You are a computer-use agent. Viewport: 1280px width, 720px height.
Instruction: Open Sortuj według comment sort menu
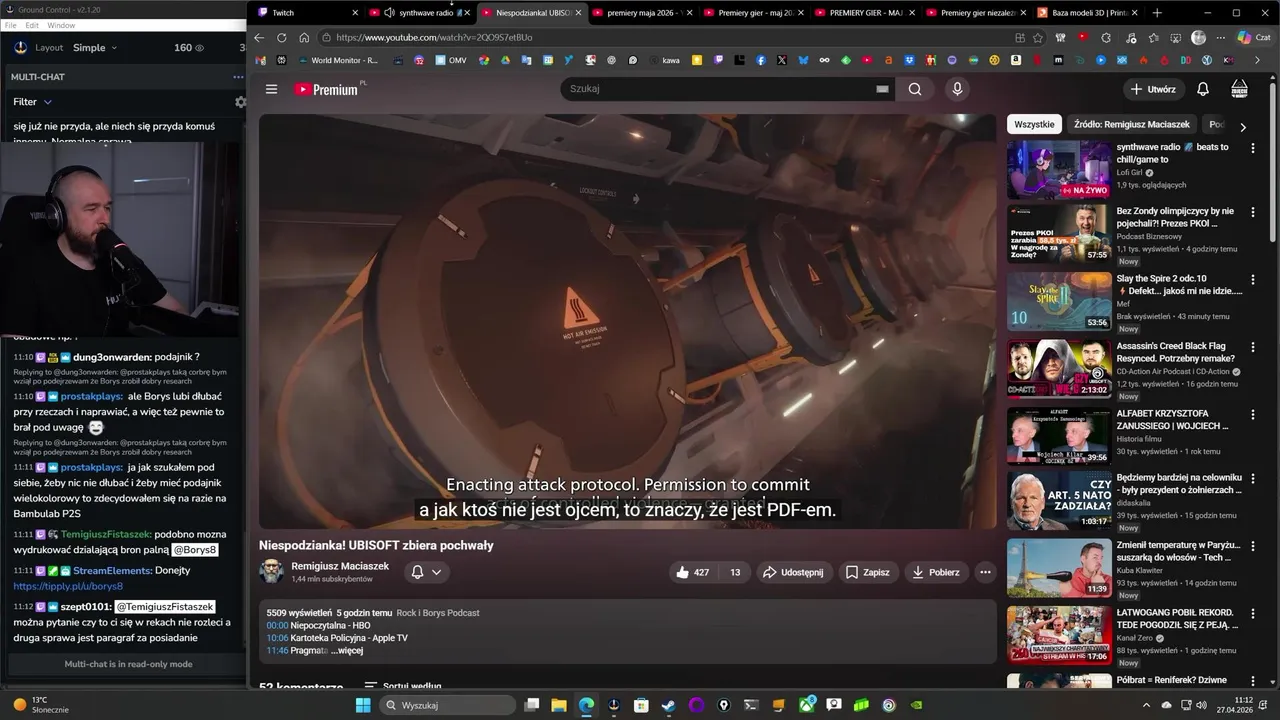(403, 686)
